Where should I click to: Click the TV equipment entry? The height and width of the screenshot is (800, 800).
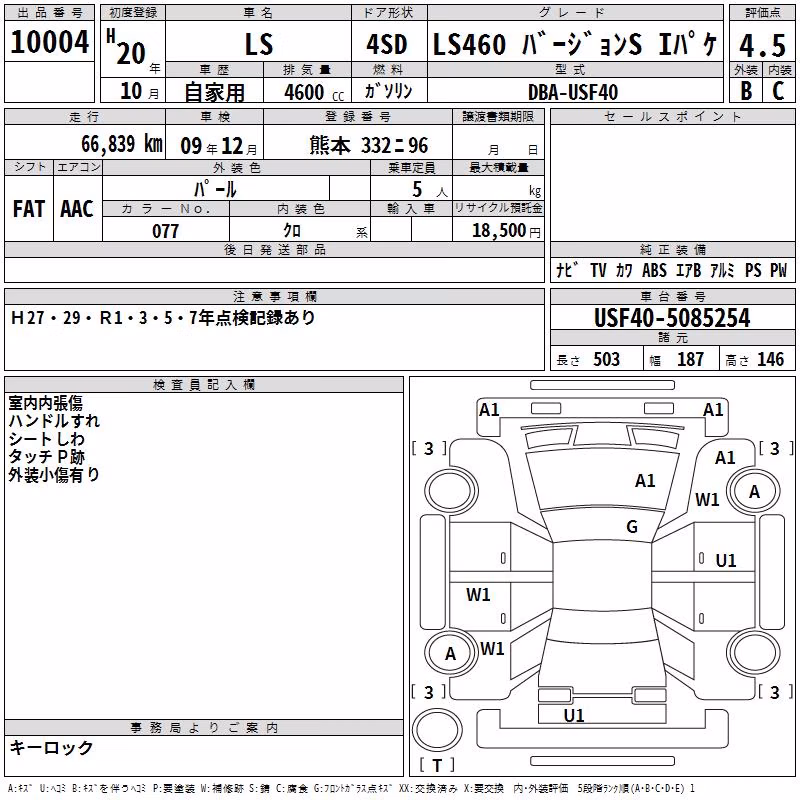(598, 270)
